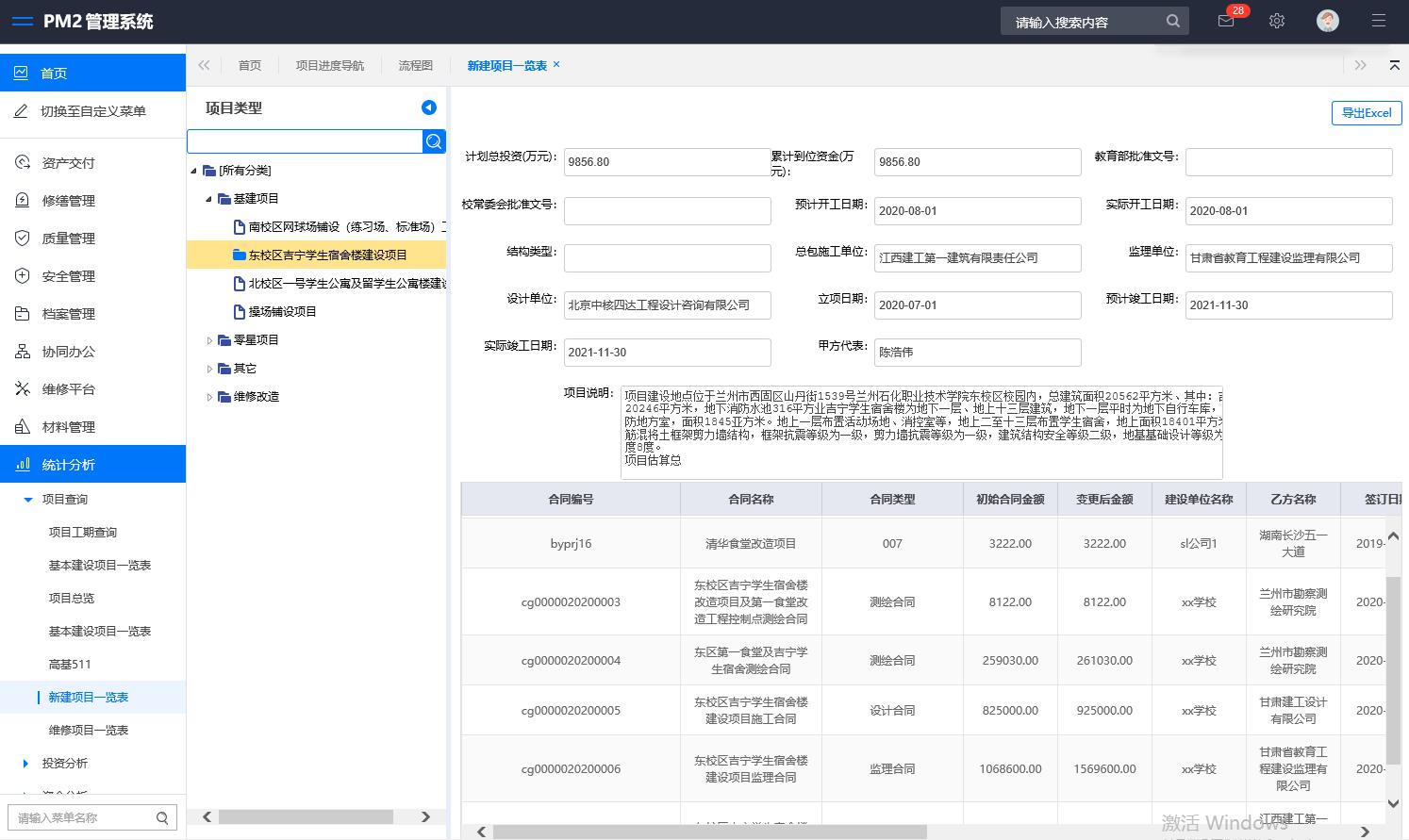Toggle the hamburger menu icon beside PM2 logo
Screen dimensions: 1409x840
[x=22, y=22]
